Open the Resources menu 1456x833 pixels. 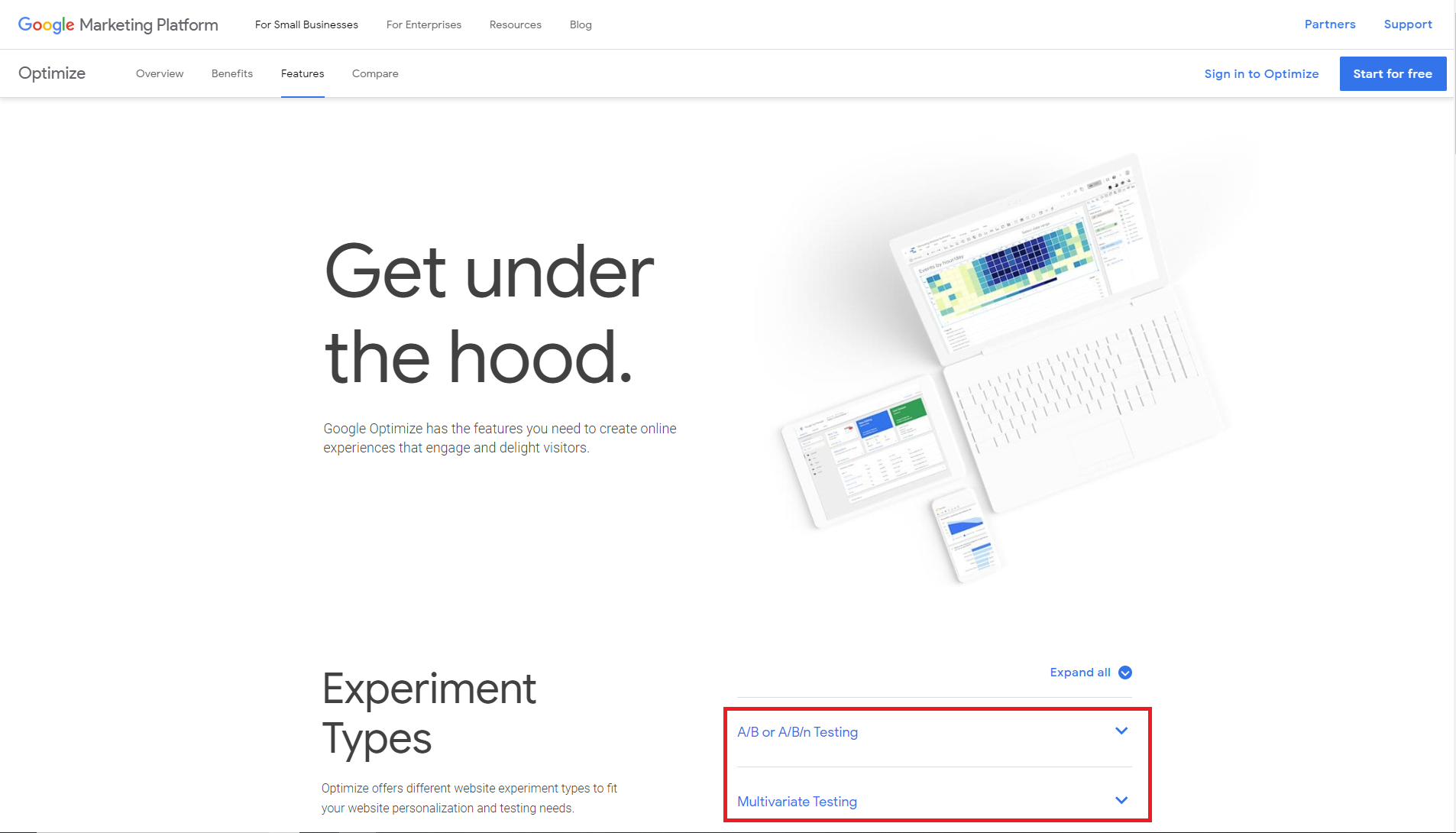pyautogui.click(x=516, y=24)
